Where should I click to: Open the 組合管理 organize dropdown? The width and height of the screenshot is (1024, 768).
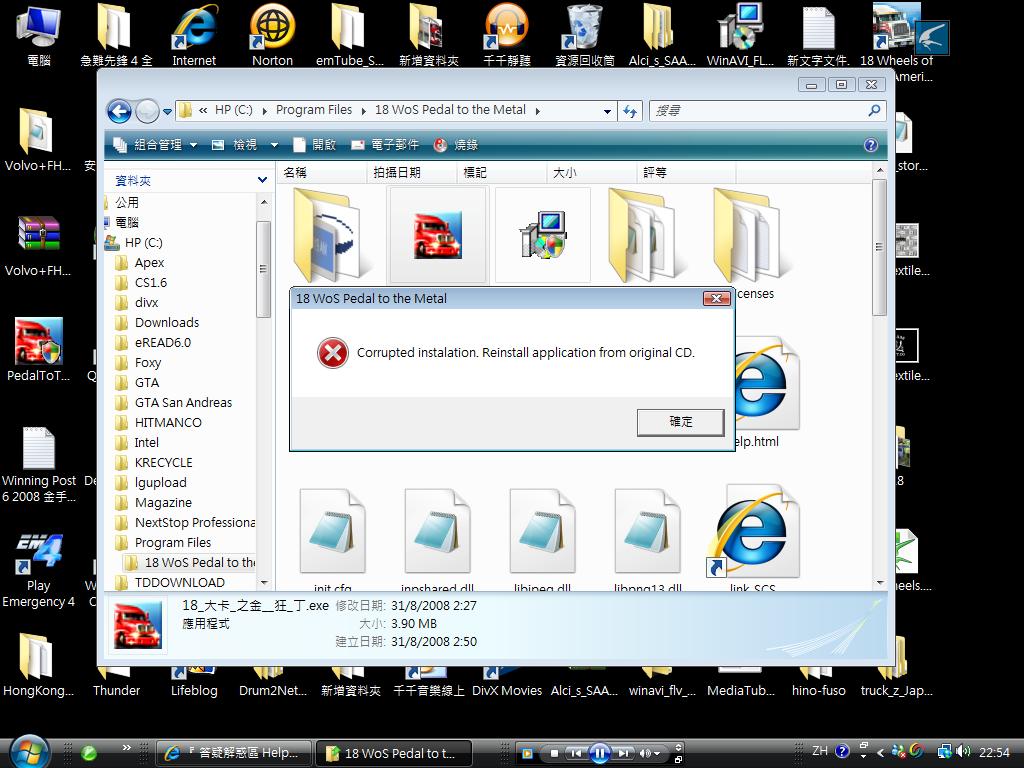point(155,145)
